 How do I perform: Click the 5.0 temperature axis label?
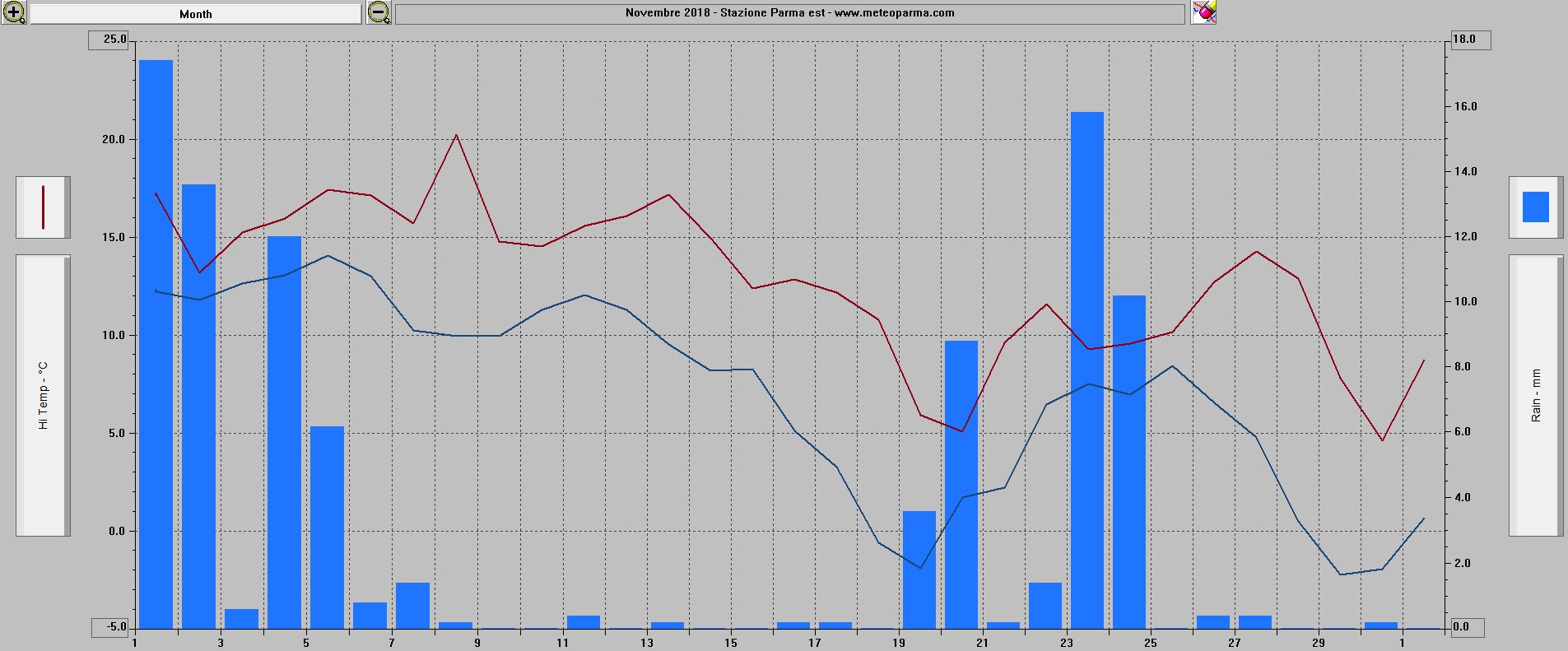(117, 433)
